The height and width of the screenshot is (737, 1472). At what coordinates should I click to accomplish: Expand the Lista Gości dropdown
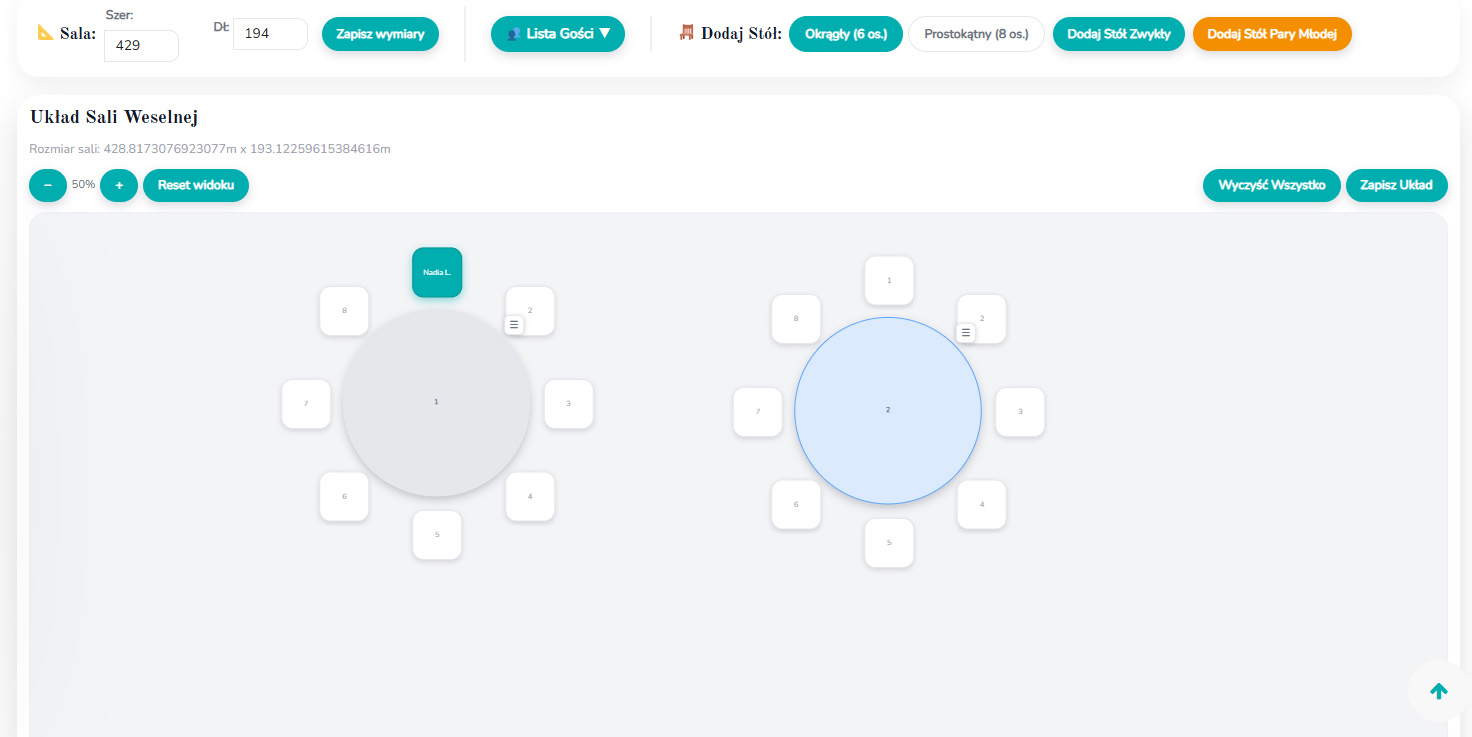[557, 34]
